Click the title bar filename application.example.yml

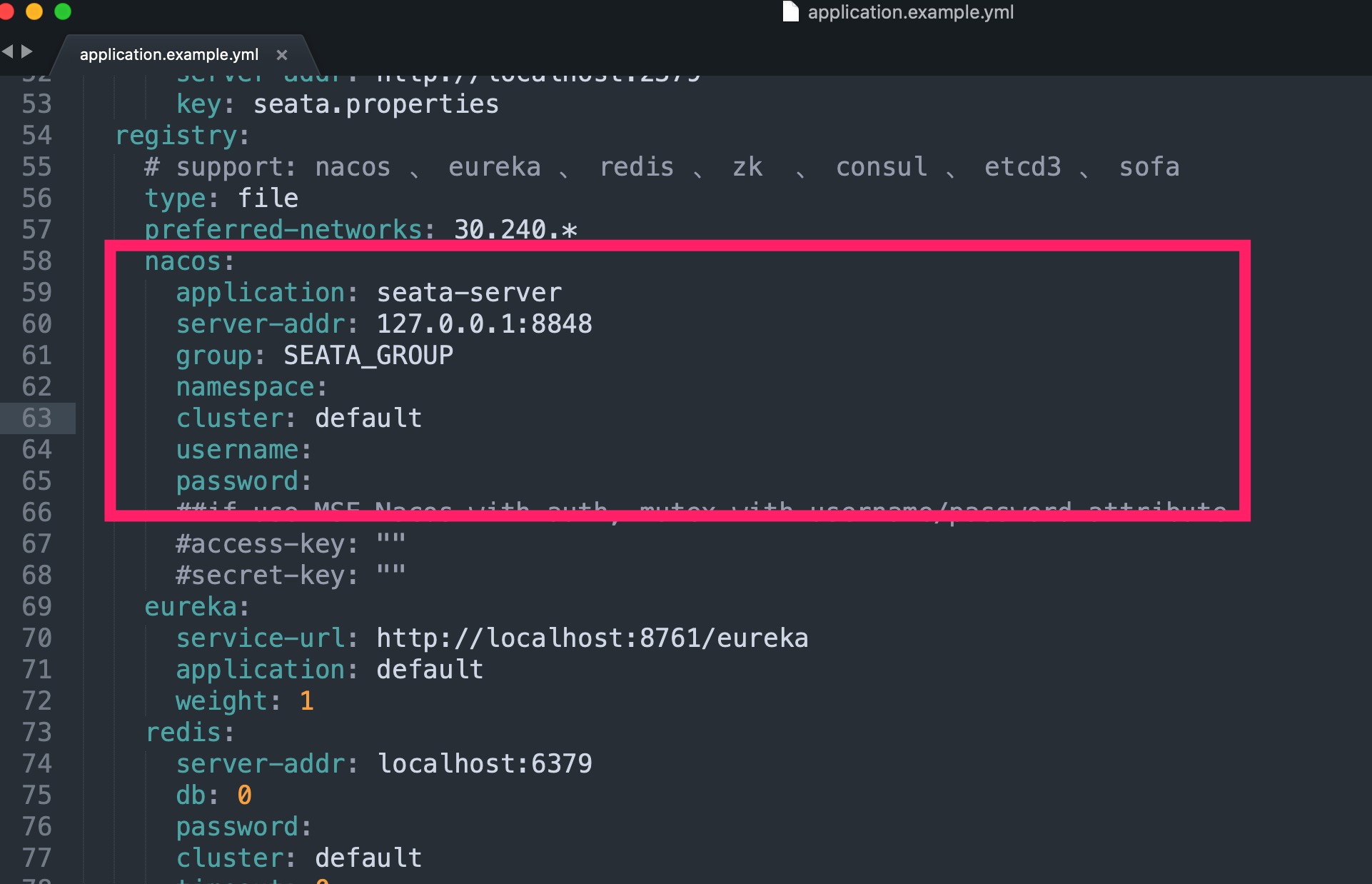pyautogui.click(x=910, y=12)
